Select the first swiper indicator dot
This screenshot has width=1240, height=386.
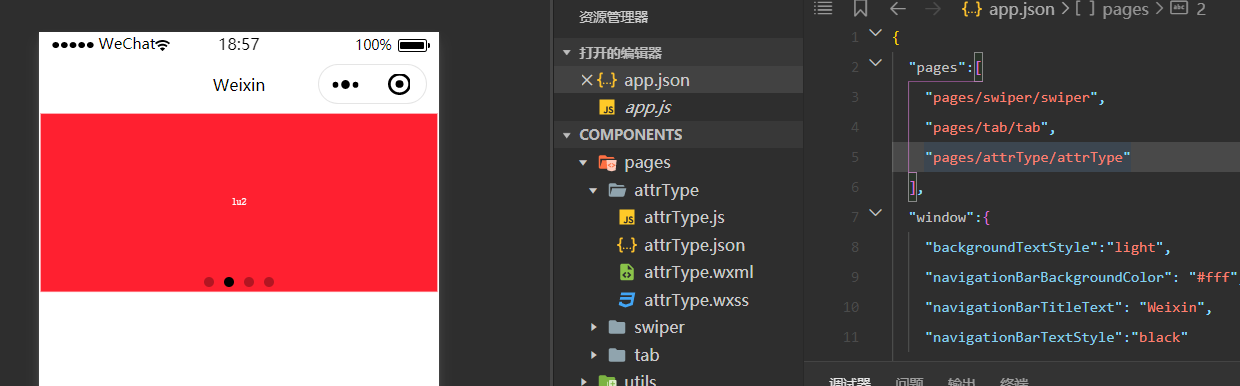209,282
